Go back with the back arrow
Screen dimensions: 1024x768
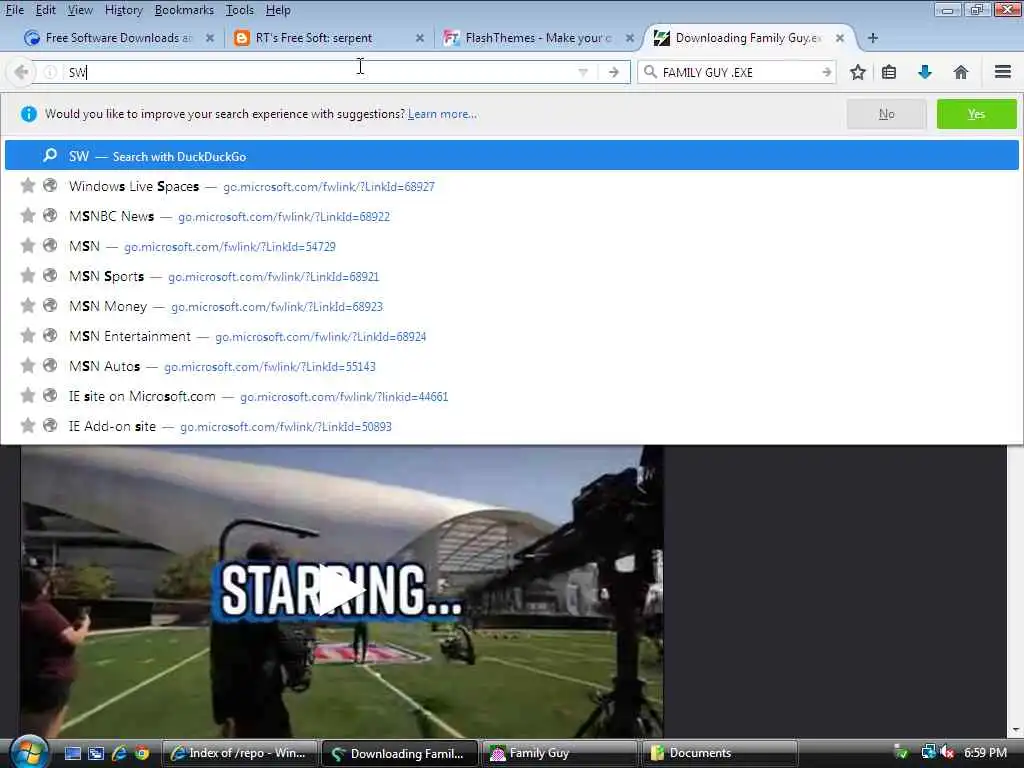(21, 72)
